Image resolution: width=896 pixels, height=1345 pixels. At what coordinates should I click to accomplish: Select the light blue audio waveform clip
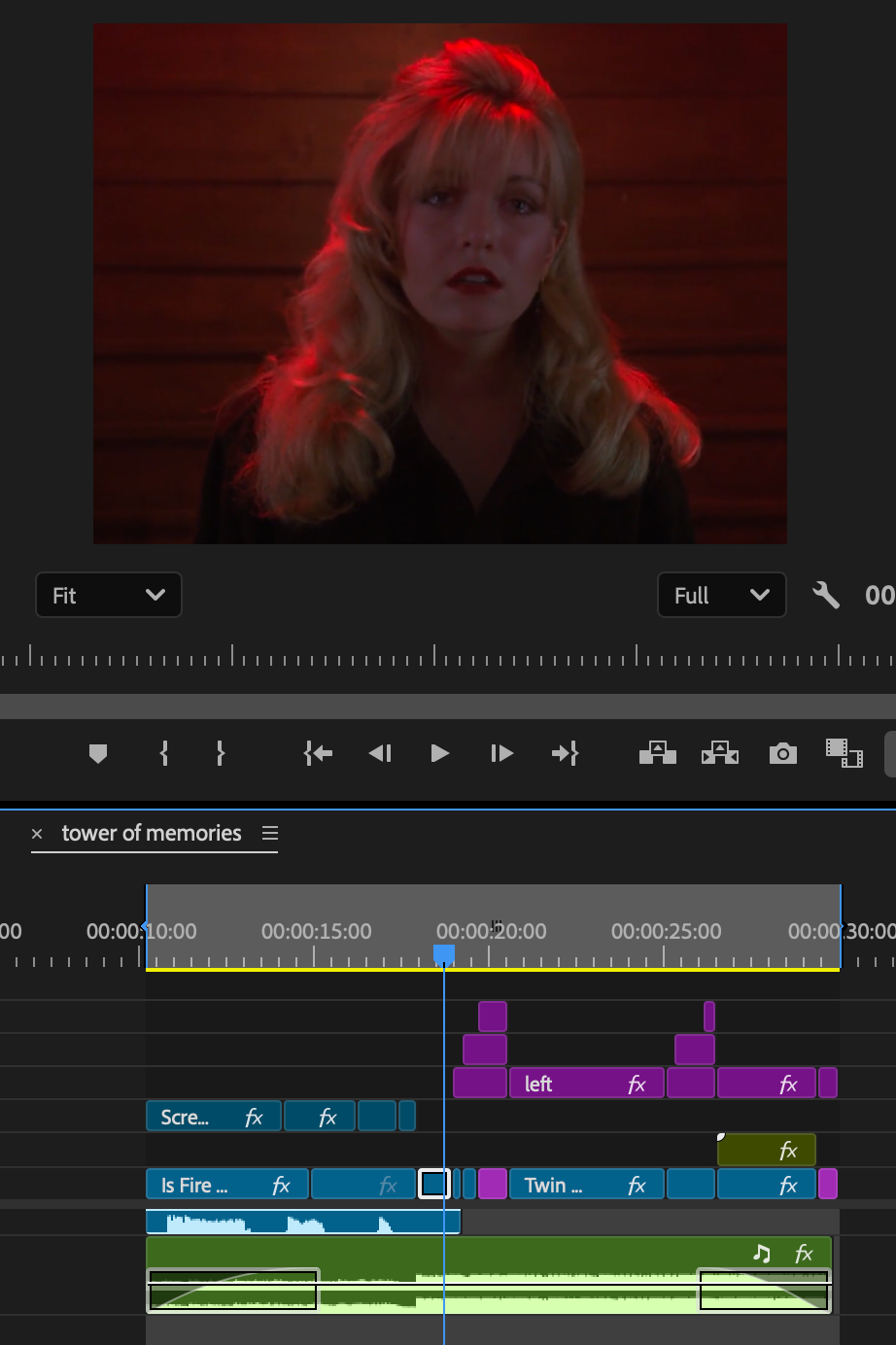[x=303, y=1222]
